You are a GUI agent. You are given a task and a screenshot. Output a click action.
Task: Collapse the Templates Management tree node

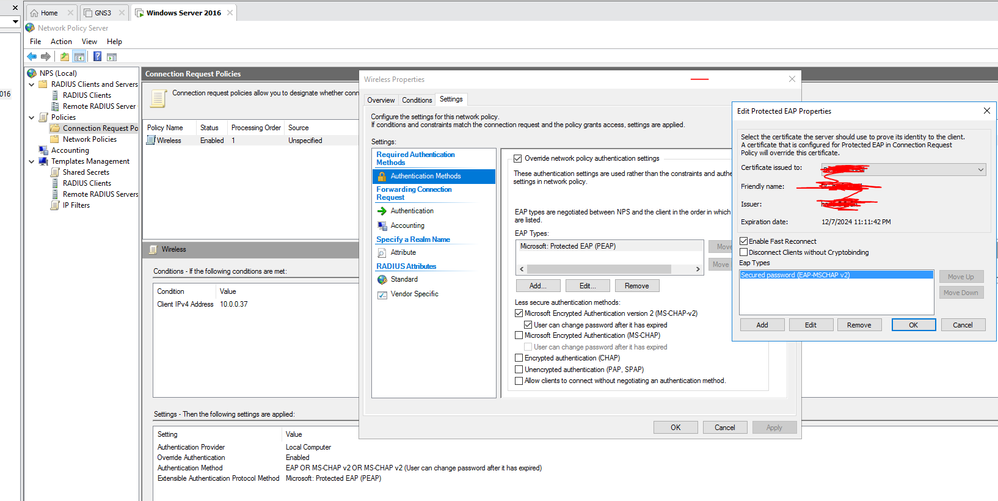pos(31,161)
